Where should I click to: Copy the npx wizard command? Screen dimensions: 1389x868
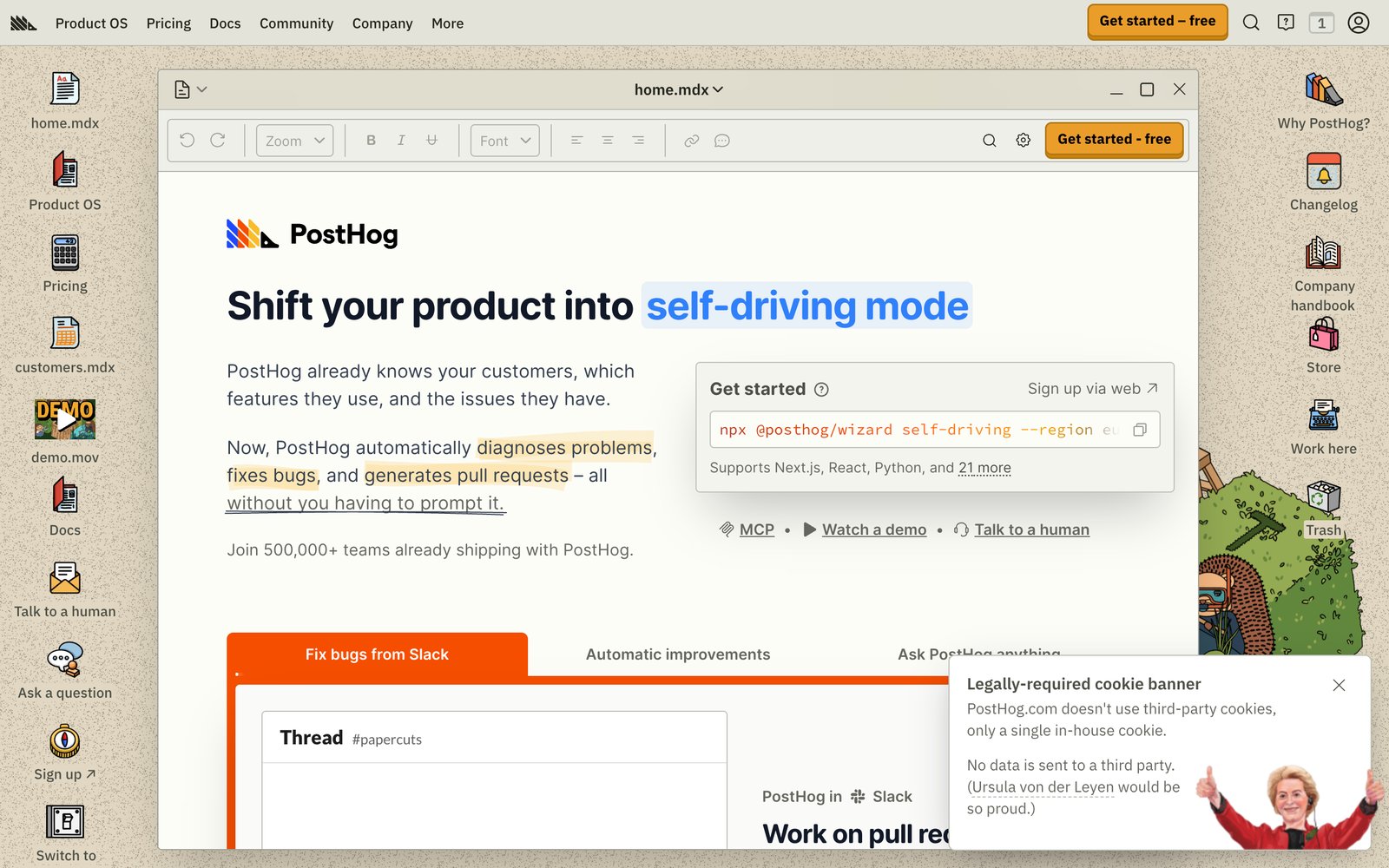tap(1140, 430)
